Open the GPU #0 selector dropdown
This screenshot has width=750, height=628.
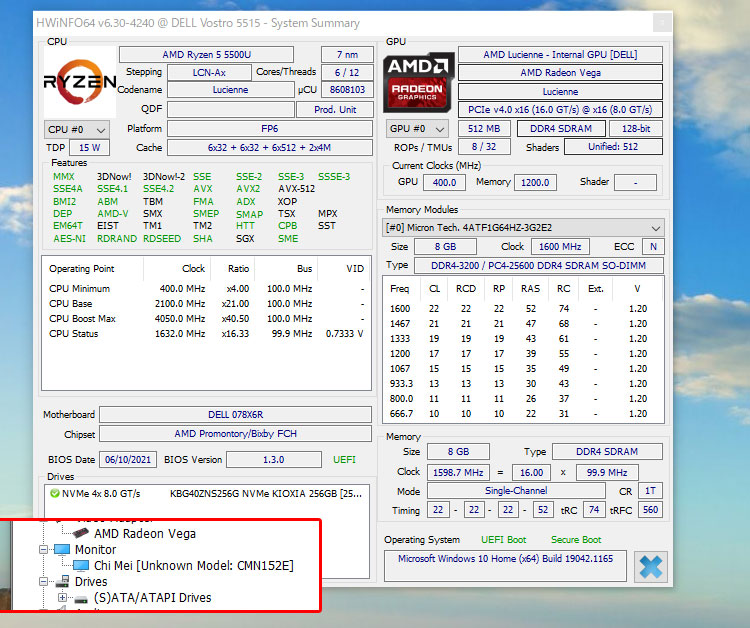pyautogui.click(x=418, y=129)
